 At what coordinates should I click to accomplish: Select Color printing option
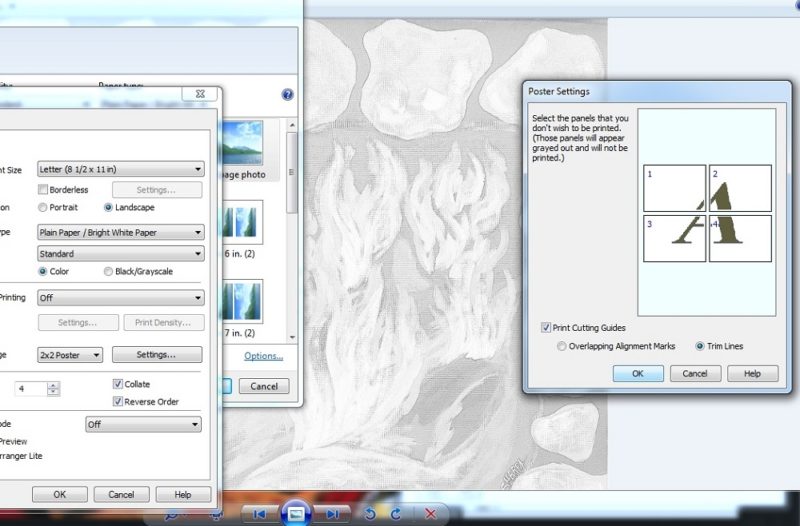pos(43,271)
